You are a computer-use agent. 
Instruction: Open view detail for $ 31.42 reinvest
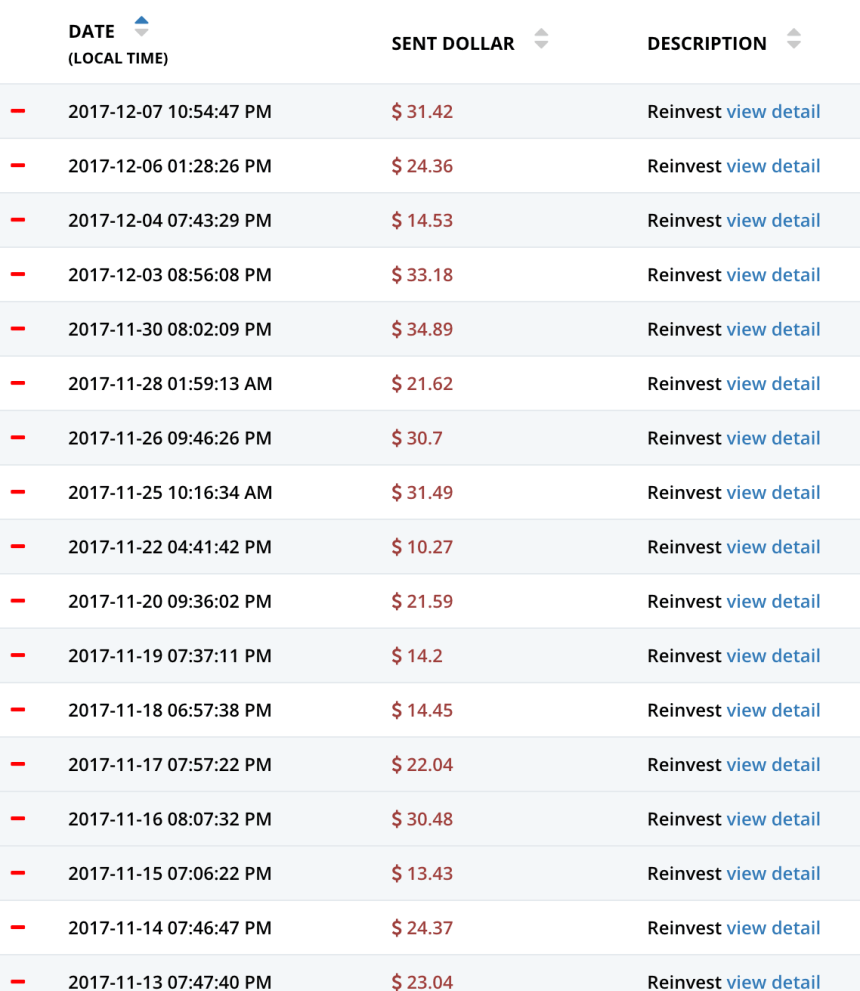coord(773,112)
